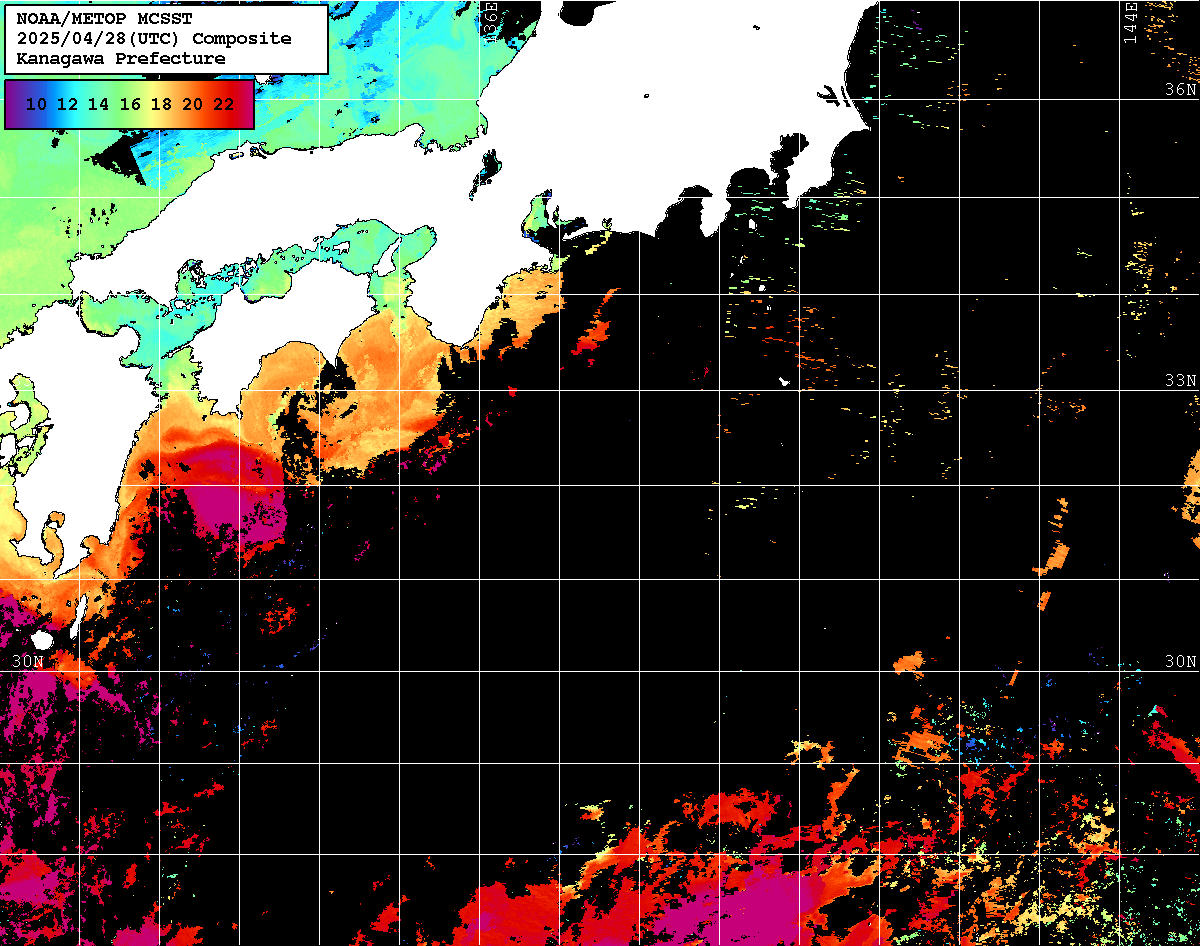1200x946 pixels.
Task: Click the small white island near left 30N label
Action: tap(41, 639)
